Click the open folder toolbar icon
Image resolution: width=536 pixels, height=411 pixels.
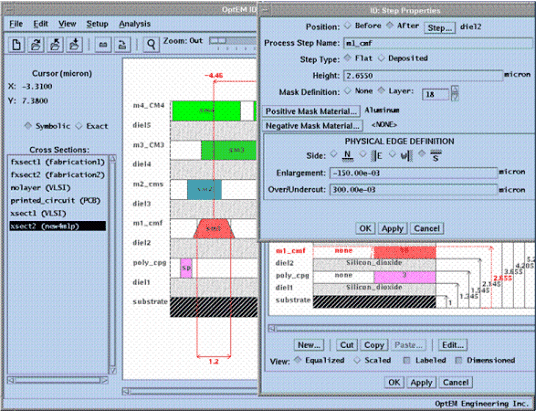[36, 45]
